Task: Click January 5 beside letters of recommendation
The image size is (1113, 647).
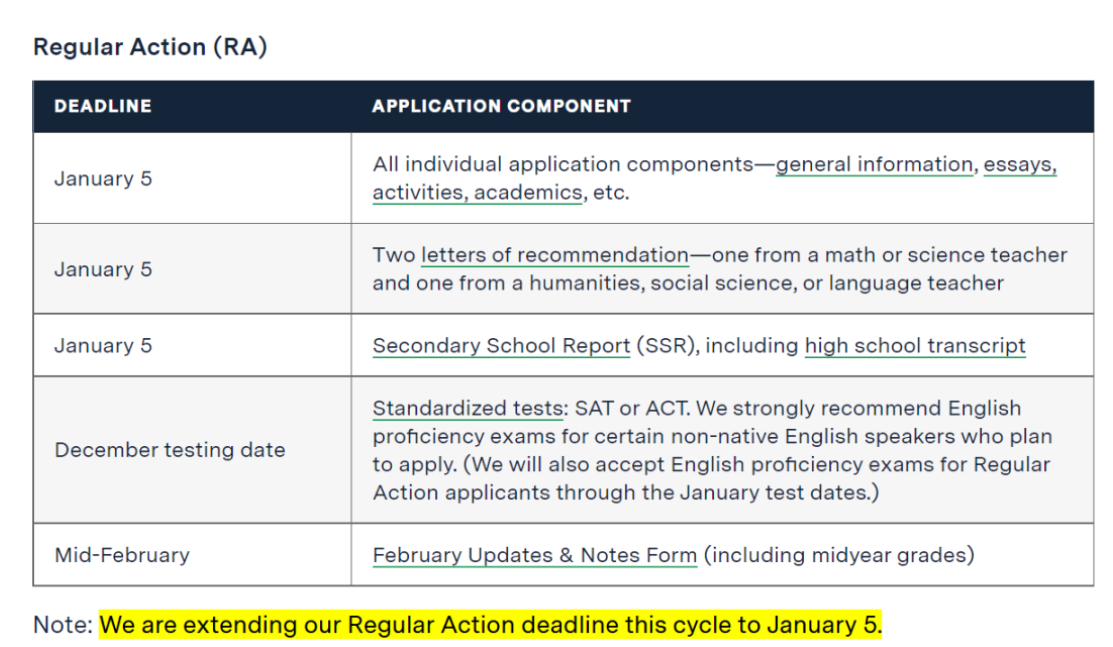Action: click(x=103, y=269)
